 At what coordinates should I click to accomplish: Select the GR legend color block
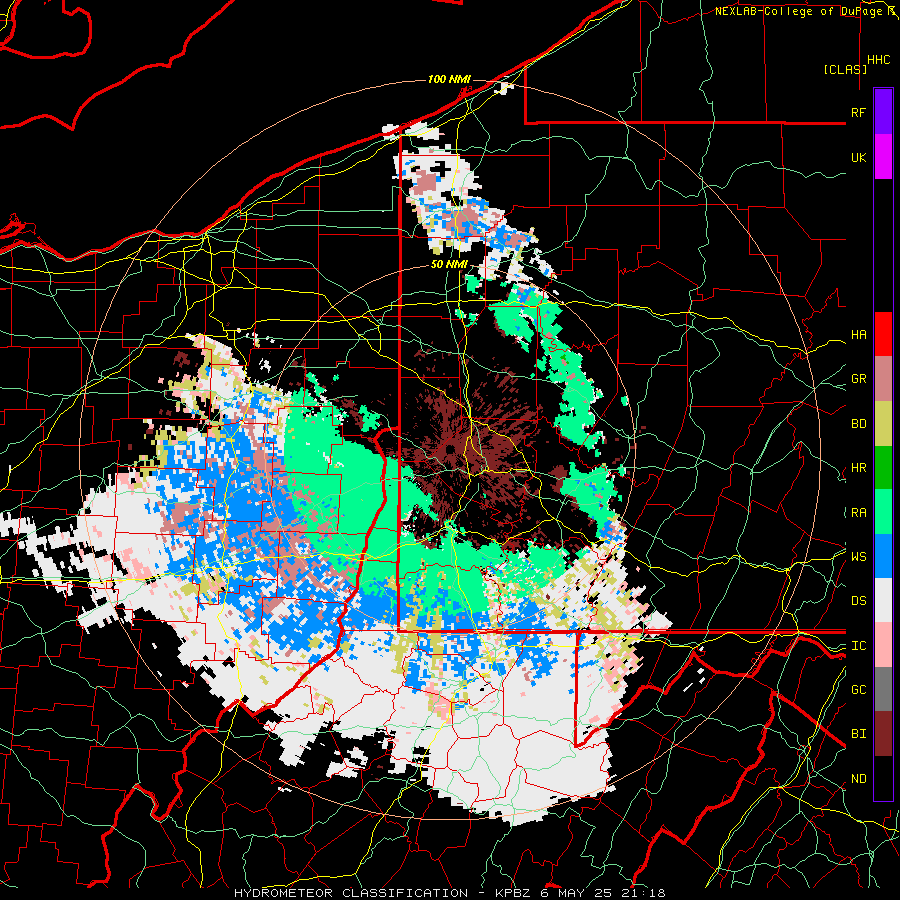(883, 379)
